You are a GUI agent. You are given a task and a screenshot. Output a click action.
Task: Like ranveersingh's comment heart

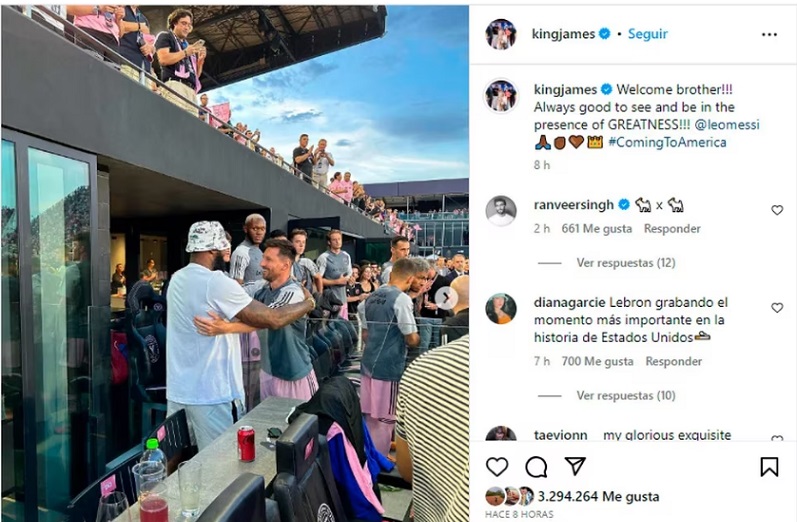click(x=777, y=210)
